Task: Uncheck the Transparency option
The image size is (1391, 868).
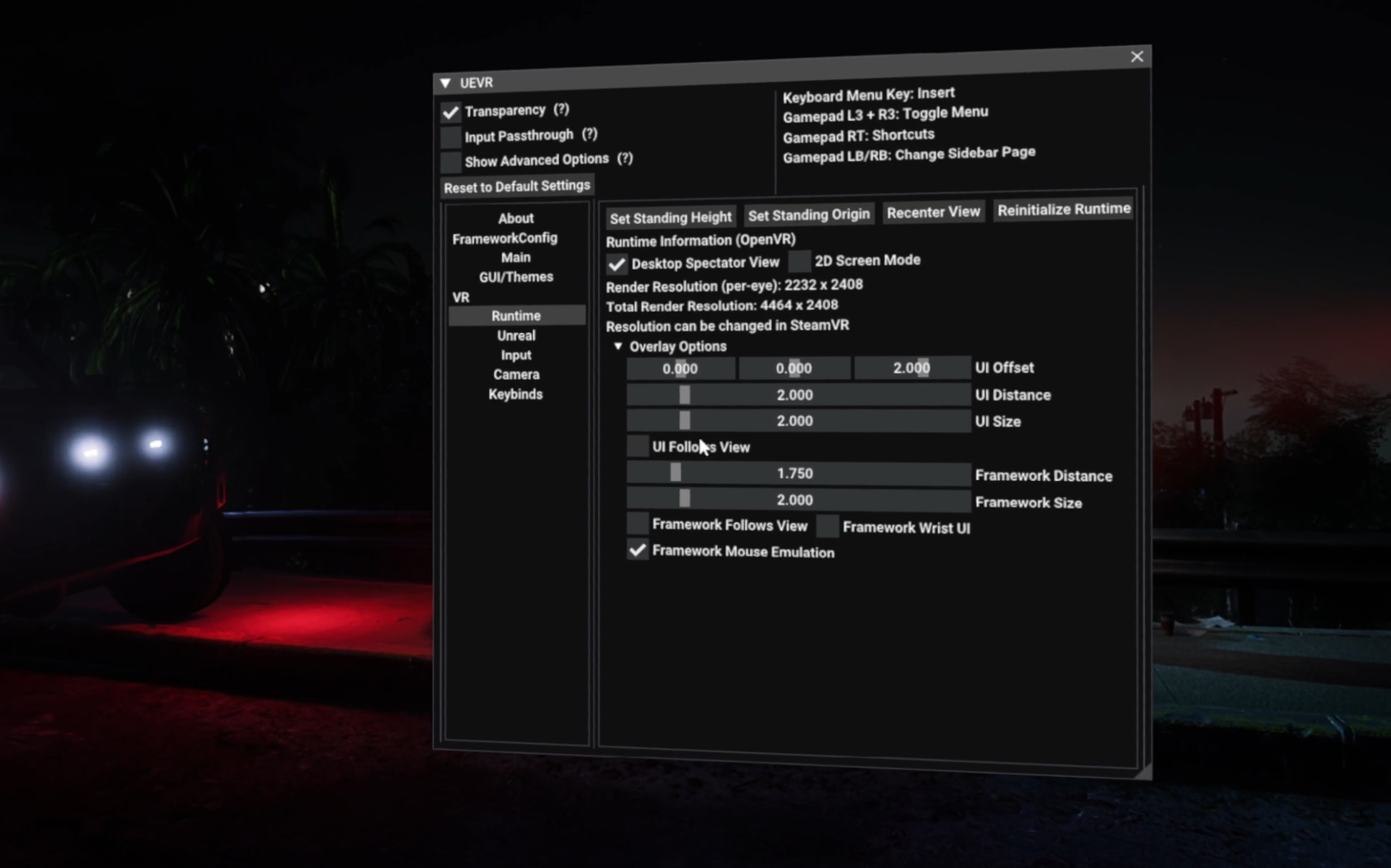Action: 450,112
